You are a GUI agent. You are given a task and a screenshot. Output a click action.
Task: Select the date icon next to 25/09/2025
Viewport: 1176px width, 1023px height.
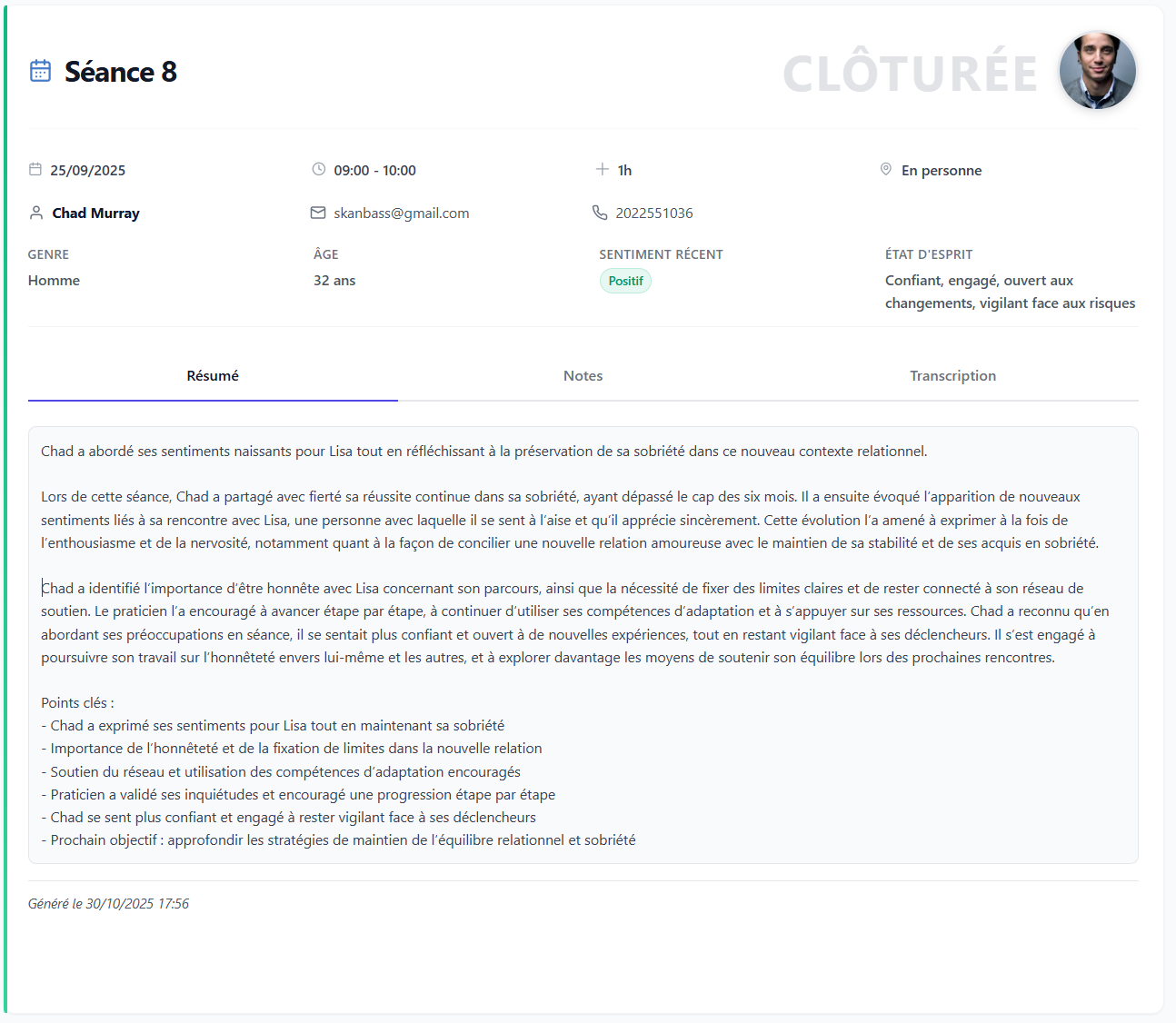point(35,169)
